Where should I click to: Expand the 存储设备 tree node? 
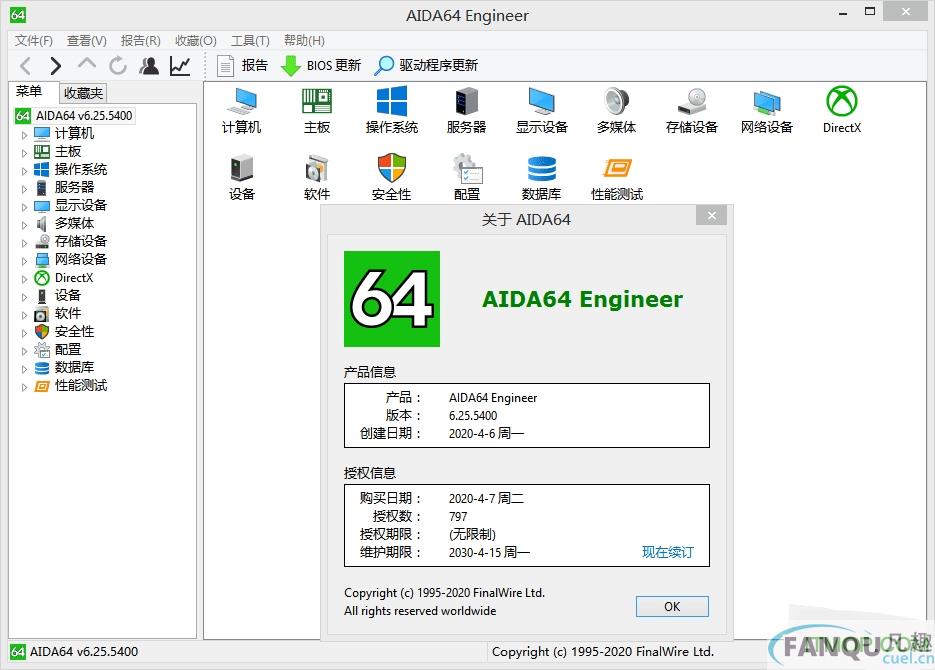pyautogui.click(x=24, y=243)
